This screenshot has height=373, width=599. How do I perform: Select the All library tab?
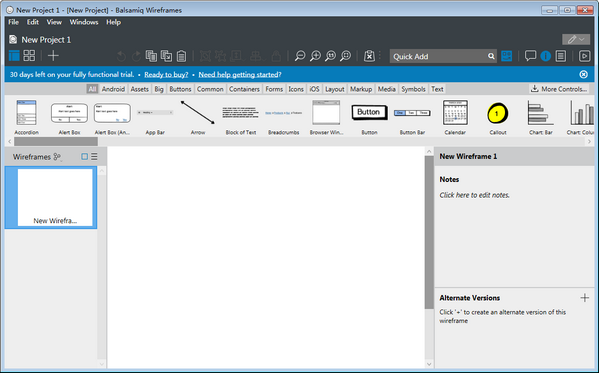(92, 89)
